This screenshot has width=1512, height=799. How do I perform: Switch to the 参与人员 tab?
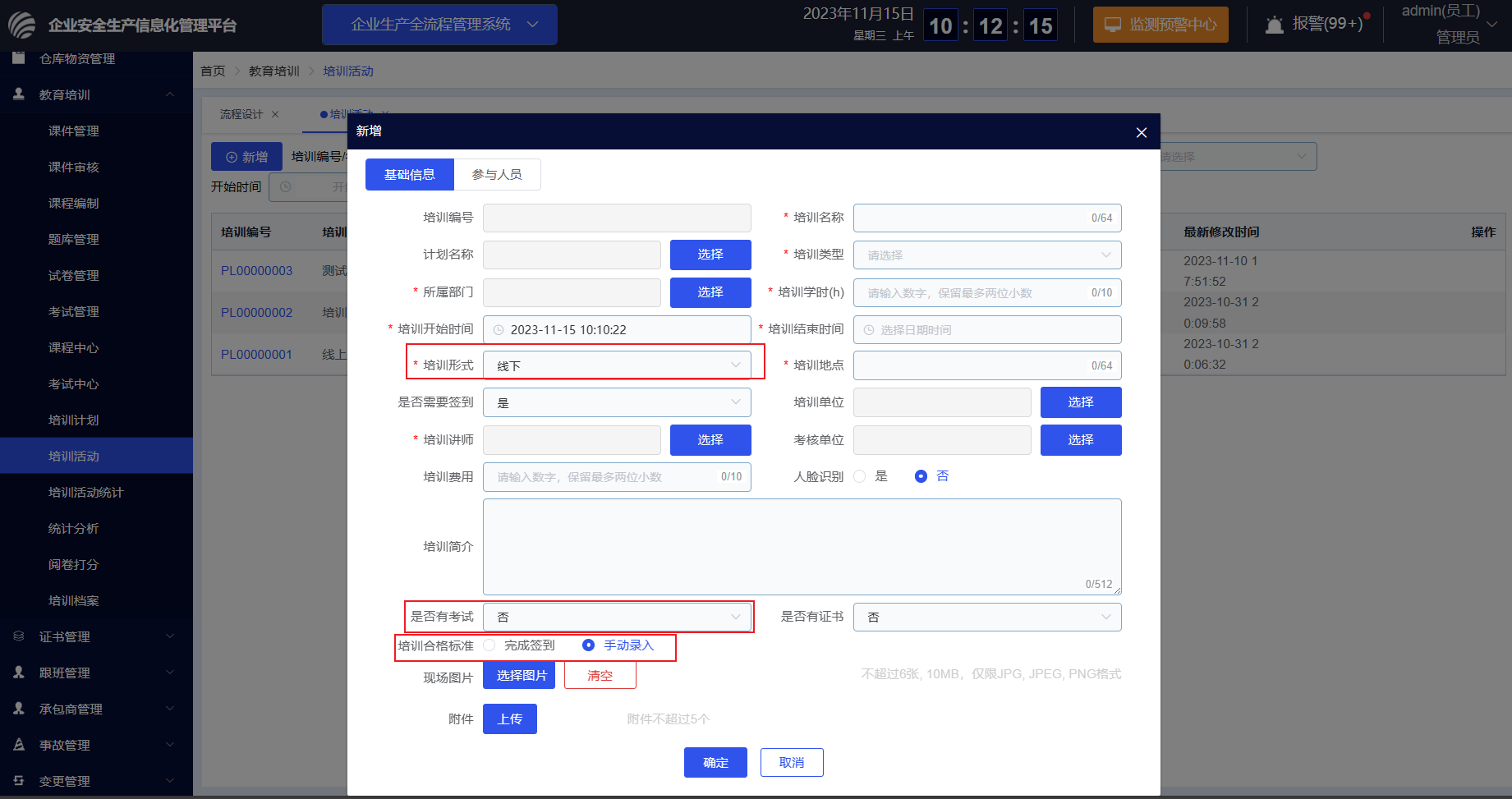click(497, 174)
